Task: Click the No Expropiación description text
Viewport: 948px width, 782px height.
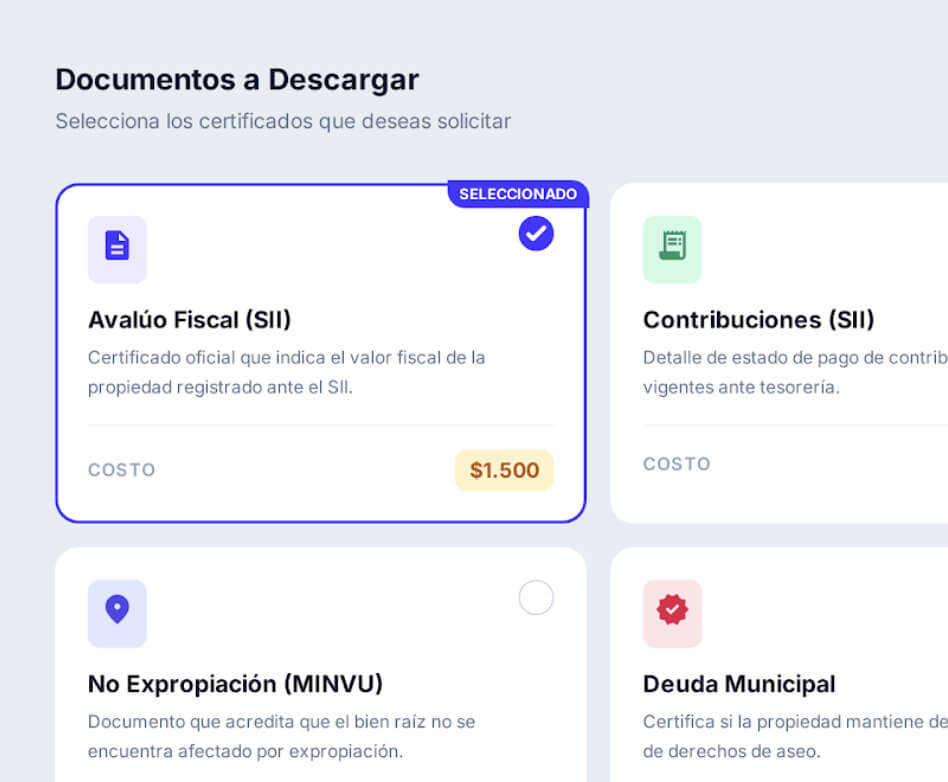Action: click(281, 736)
